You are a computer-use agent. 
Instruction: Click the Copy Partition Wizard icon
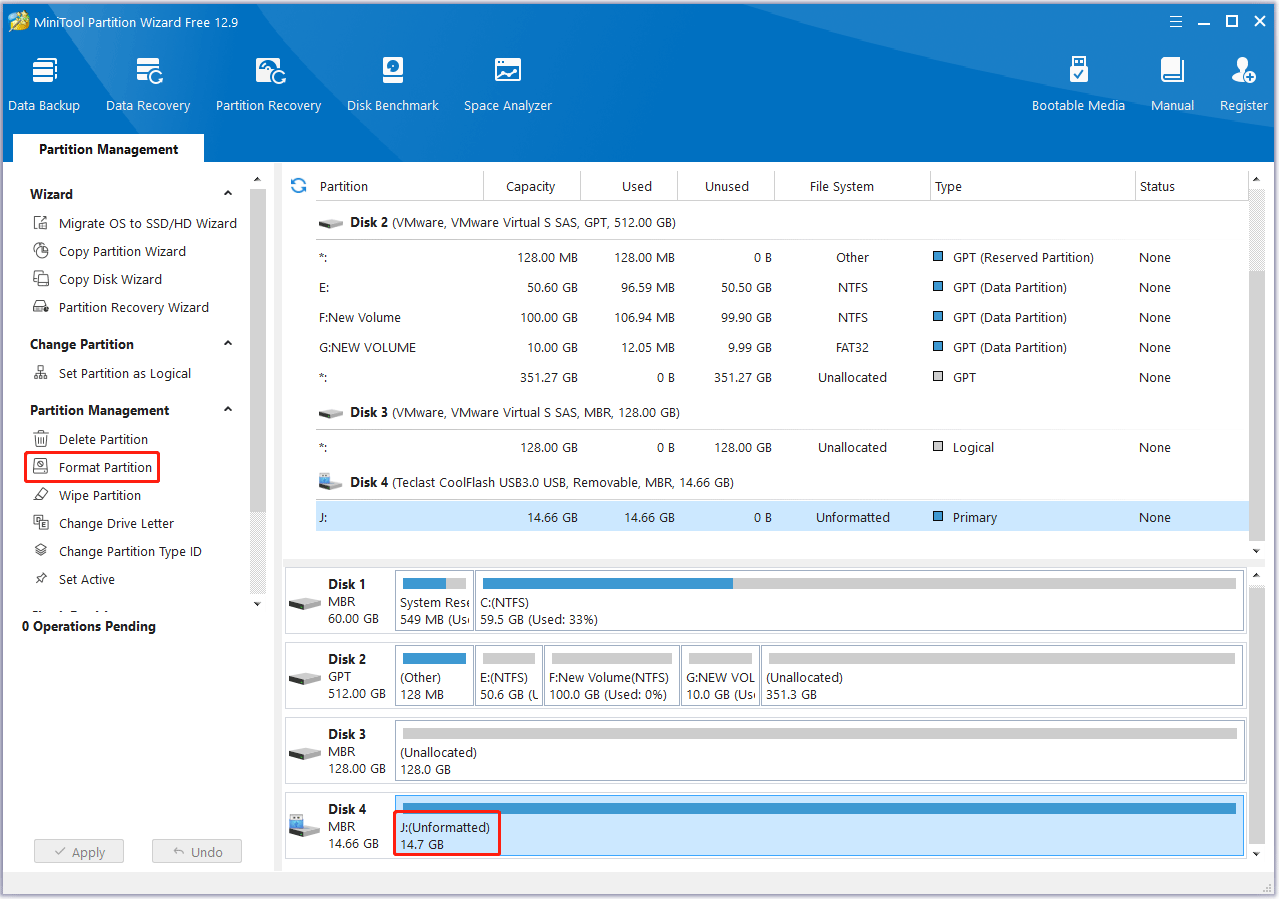coord(41,251)
